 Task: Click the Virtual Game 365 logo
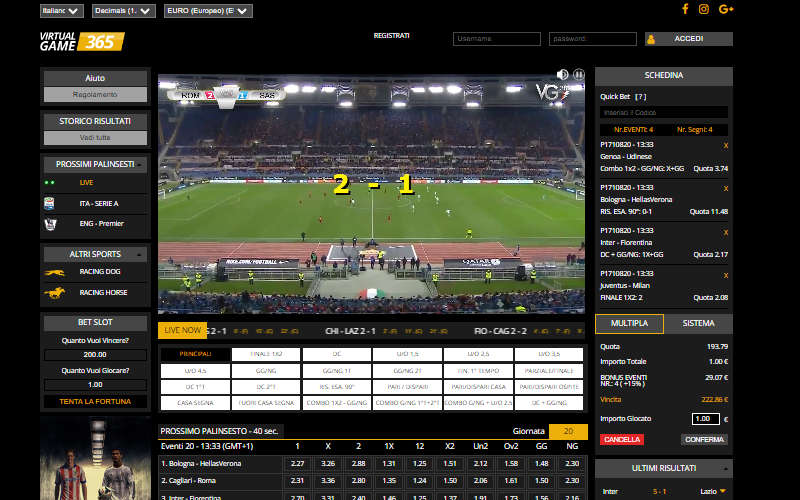tap(82, 42)
